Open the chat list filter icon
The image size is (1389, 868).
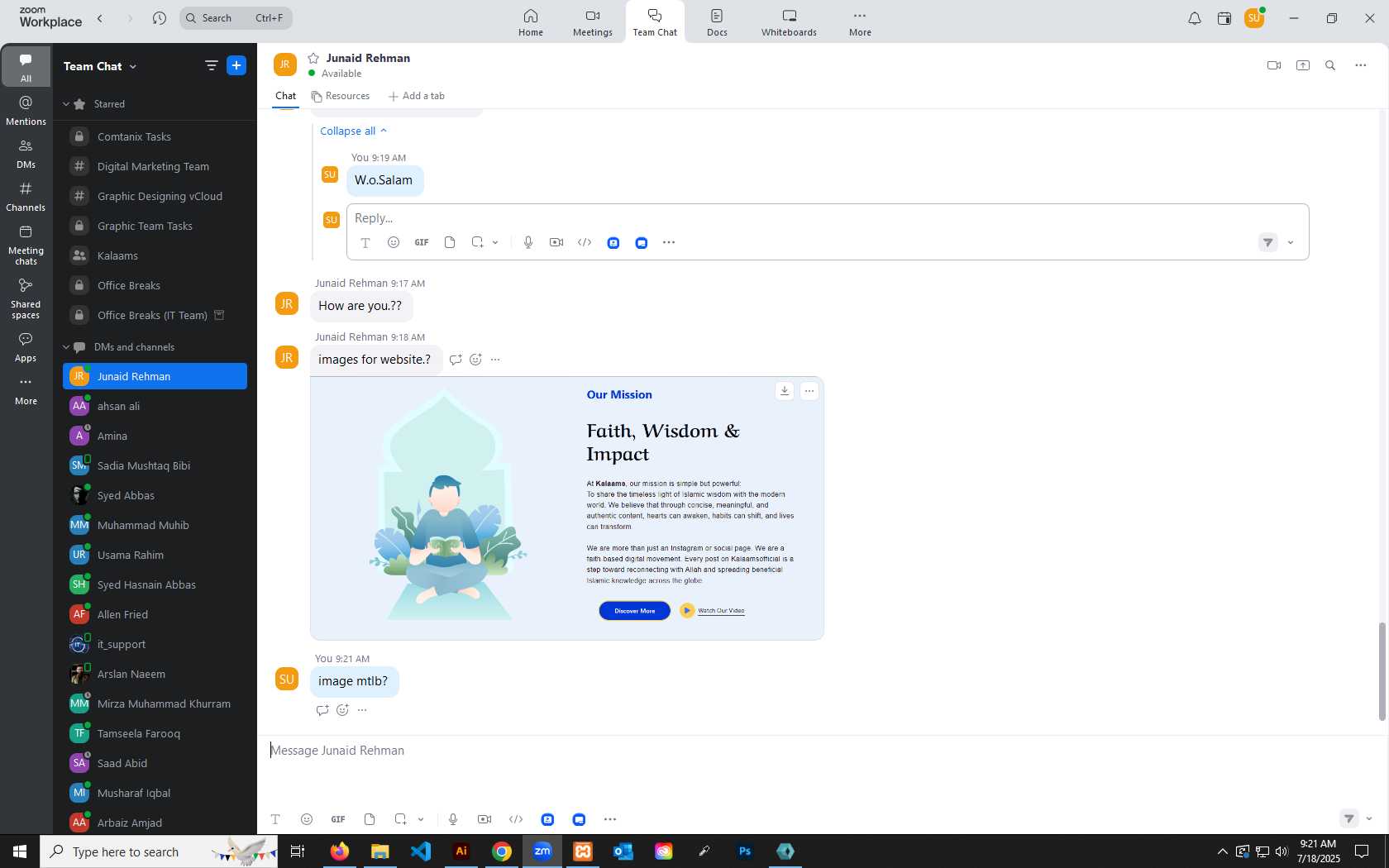point(211,65)
